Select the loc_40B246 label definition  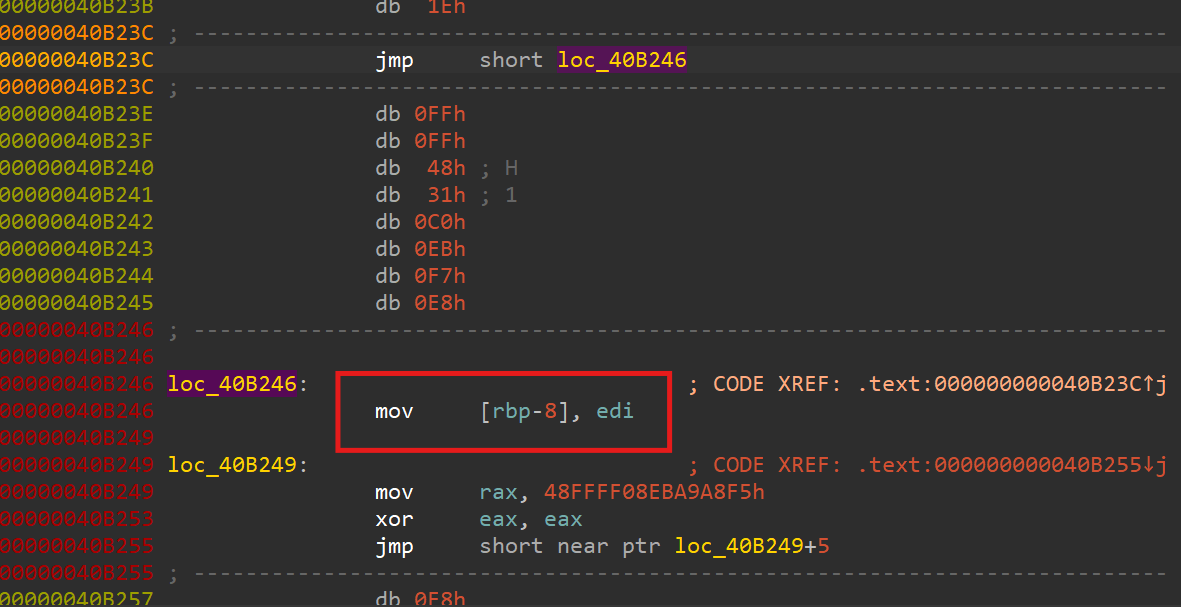[230, 383]
